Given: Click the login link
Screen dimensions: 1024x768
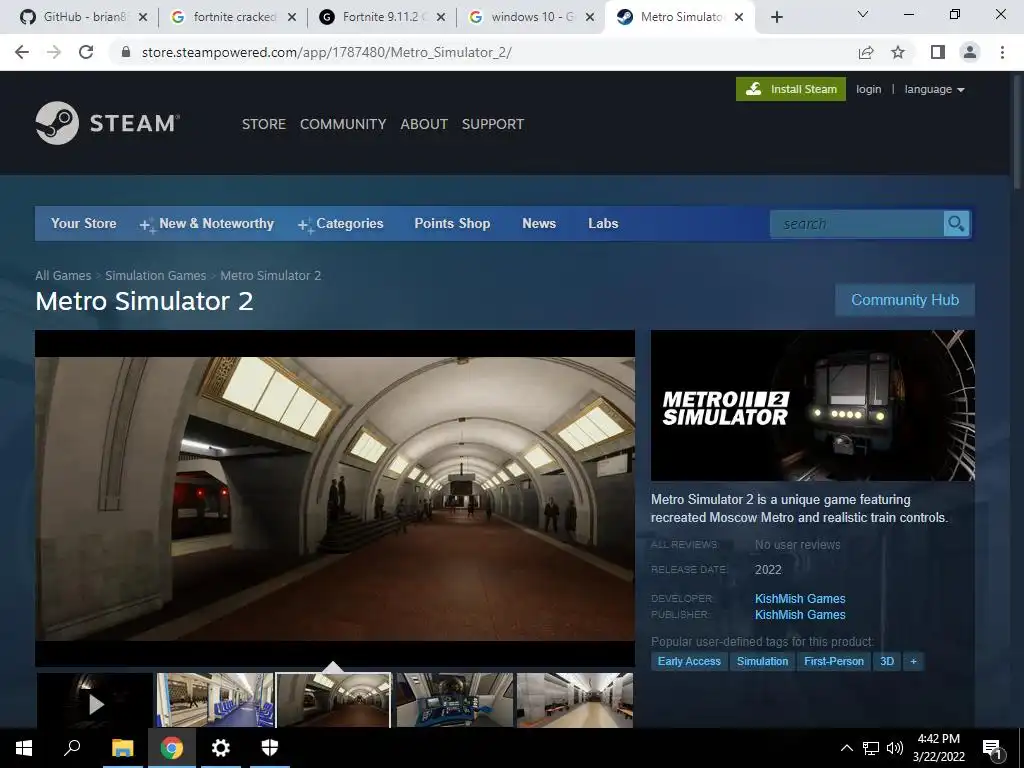Looking at the screenshot, I should click(x=869, y=89).
